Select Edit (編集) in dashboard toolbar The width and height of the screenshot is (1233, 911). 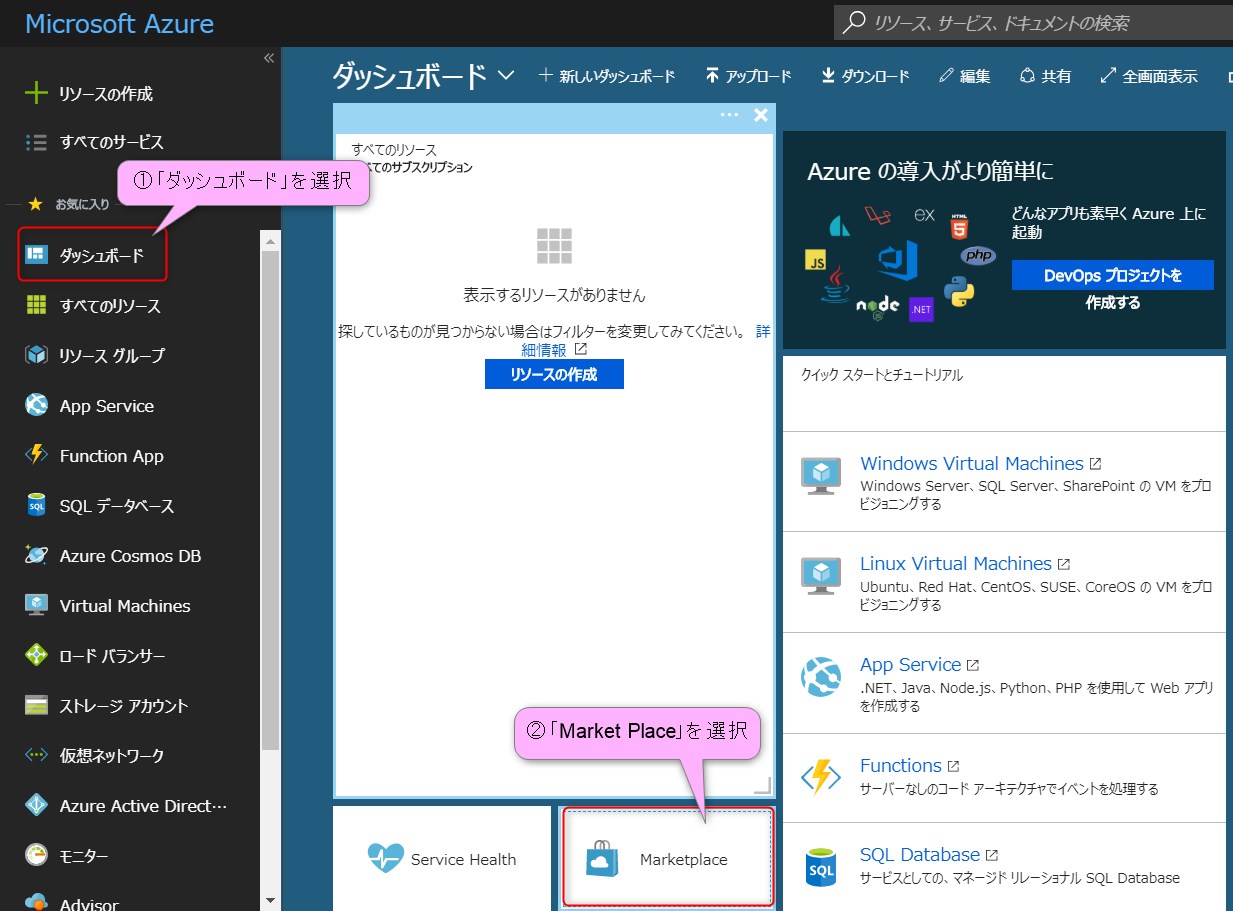pos(965,76)
